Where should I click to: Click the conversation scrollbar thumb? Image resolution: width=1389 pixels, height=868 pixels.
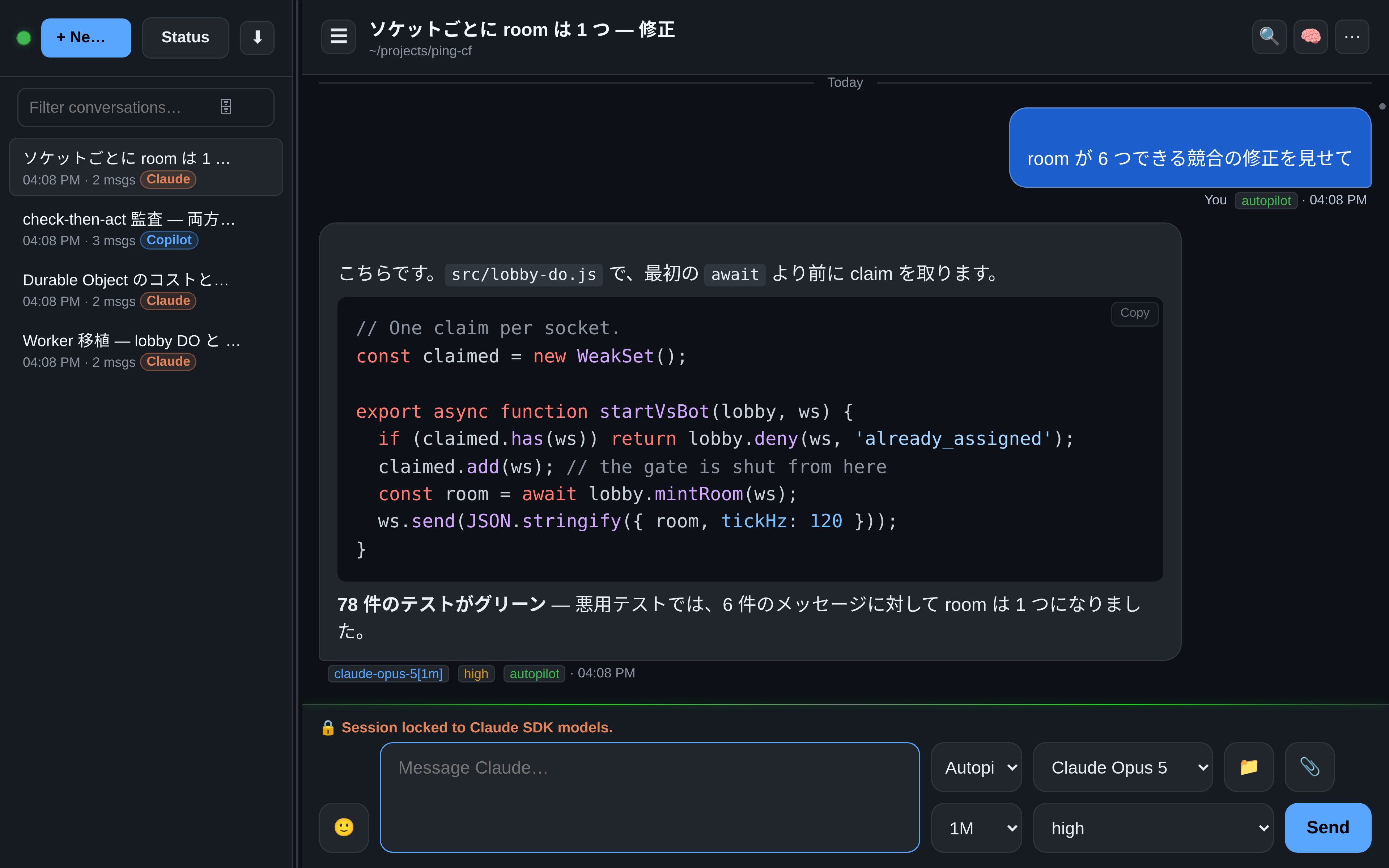pyautogui.click(x=1382, y=106)
